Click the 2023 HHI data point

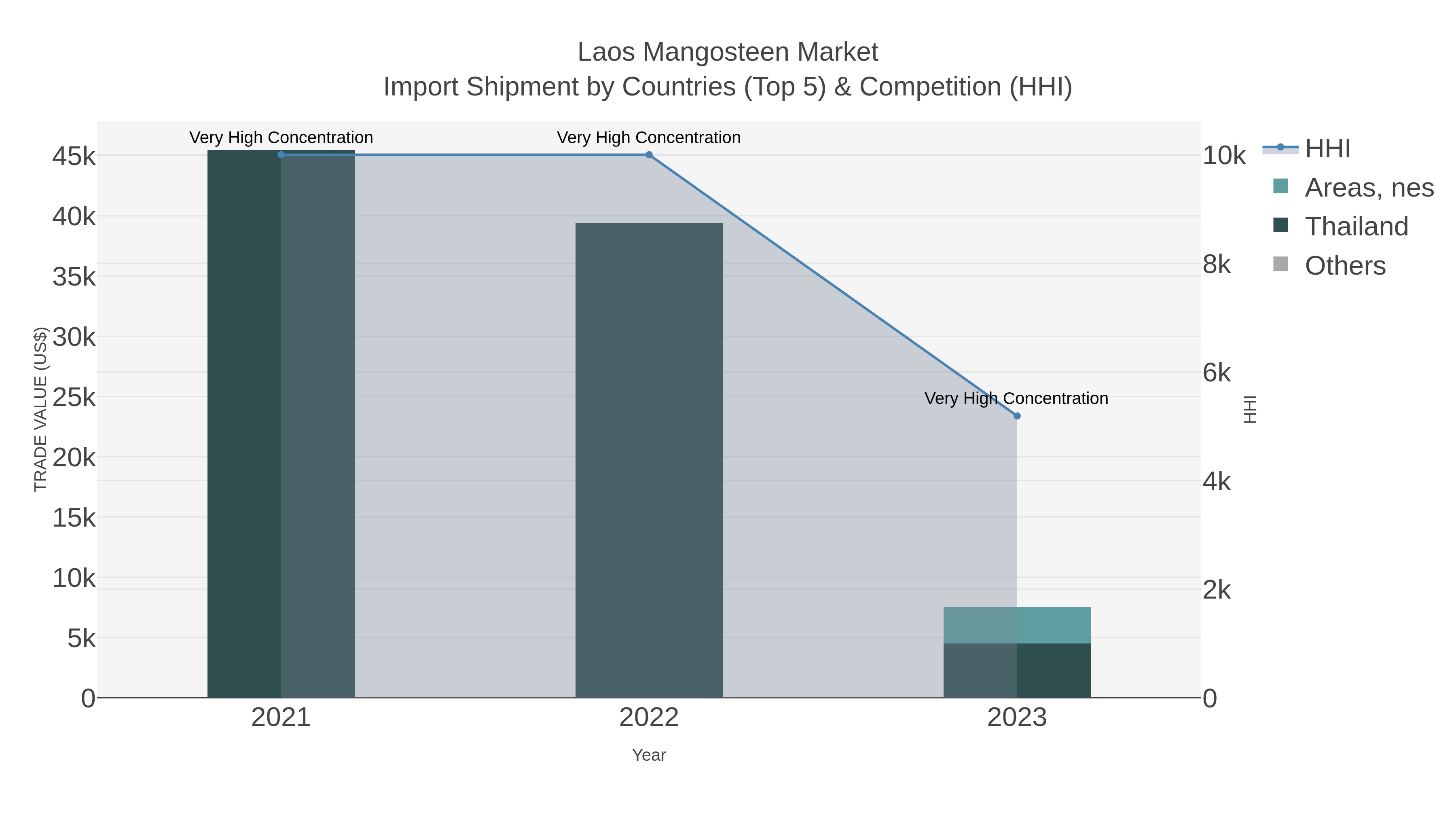pyautogui.click(x=1017, y=416)
